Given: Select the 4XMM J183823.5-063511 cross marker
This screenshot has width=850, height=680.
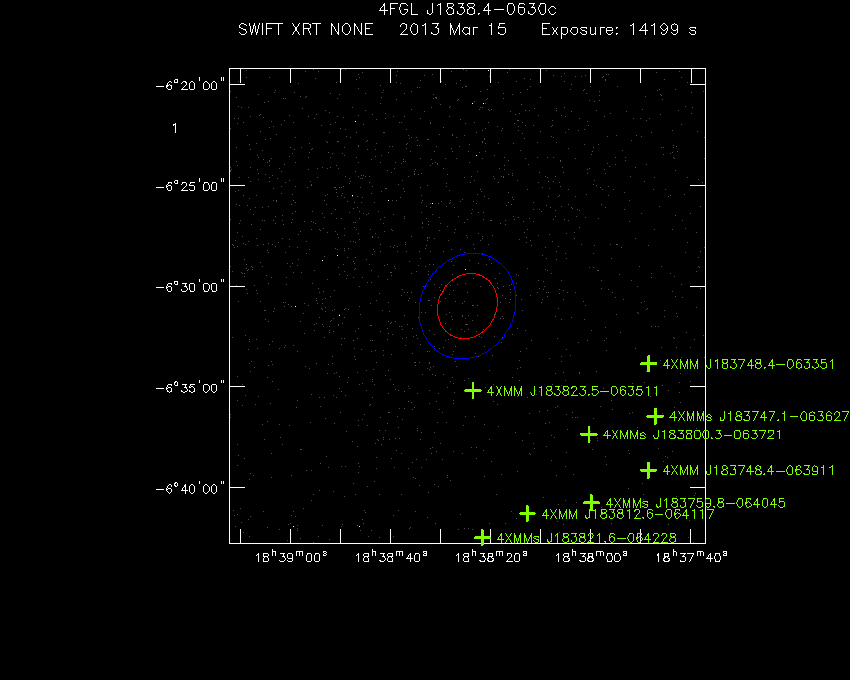Looking at the screenshot, I should [473, 390].
